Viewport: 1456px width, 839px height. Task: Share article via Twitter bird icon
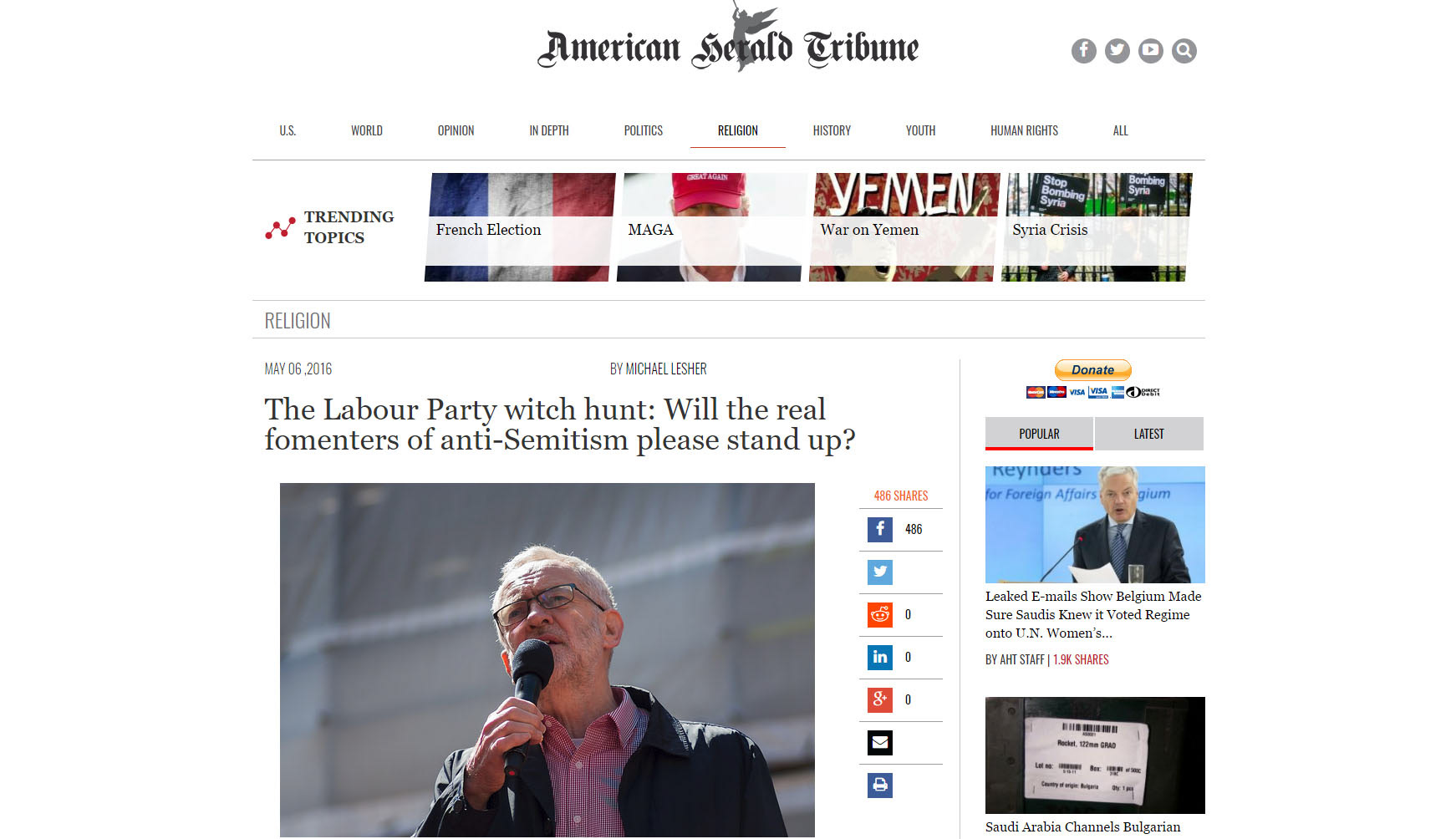(x=880, y=572)
